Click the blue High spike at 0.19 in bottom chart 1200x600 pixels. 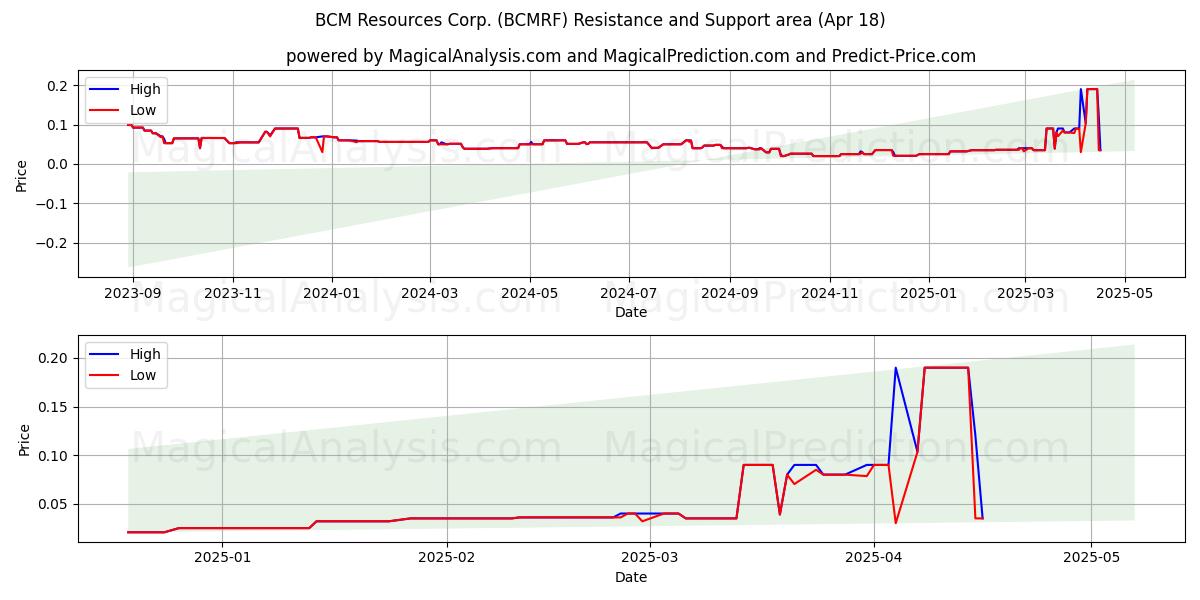click(895, 368)
